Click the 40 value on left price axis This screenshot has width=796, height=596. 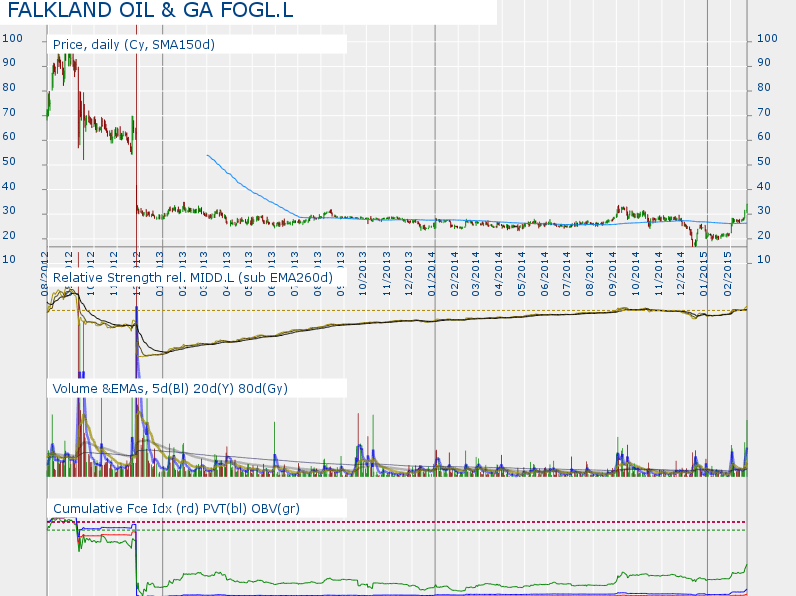(9, 186)
